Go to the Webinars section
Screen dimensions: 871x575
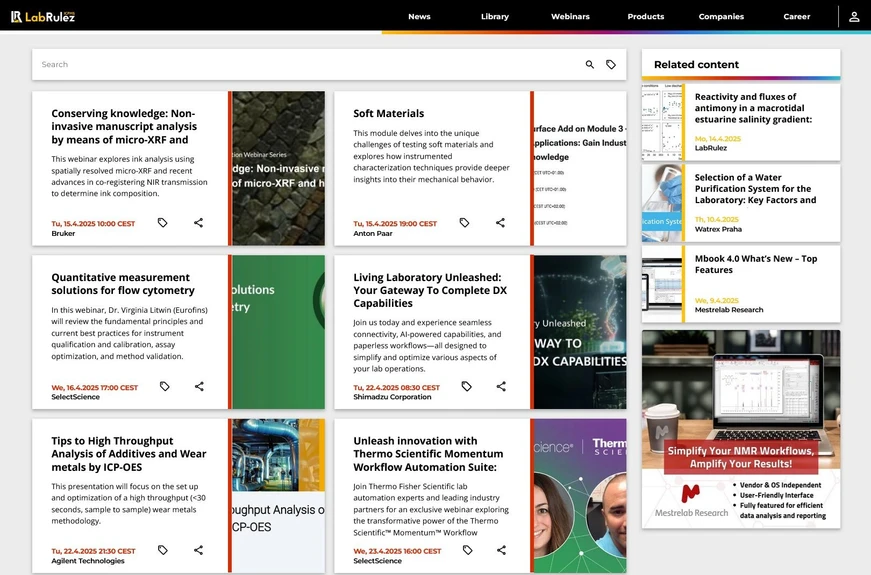click(x=570, y=17)
